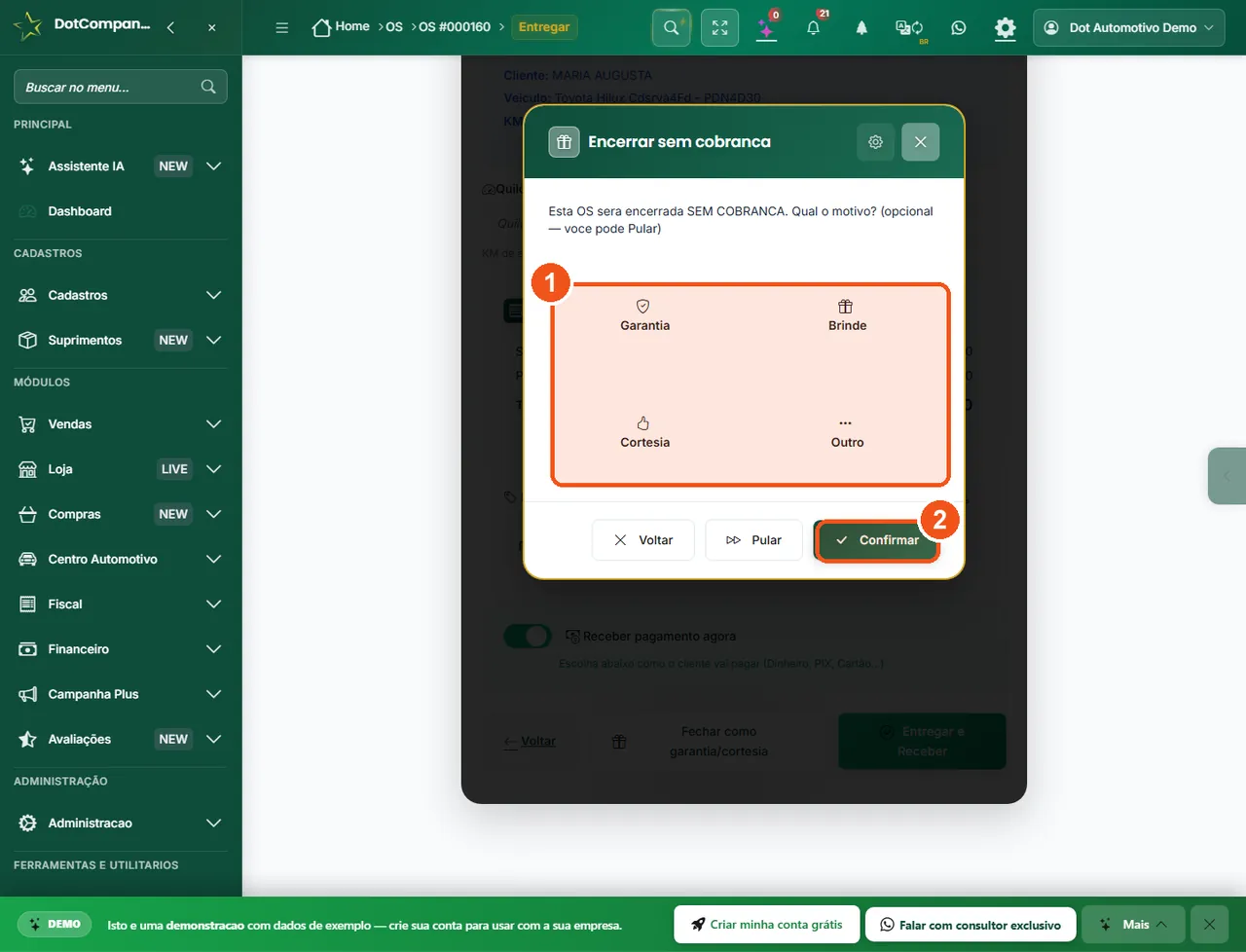Click the Vendas cart icon
Image resolution: width=1246 pixels, height=952 pixels.
point(27,424)
